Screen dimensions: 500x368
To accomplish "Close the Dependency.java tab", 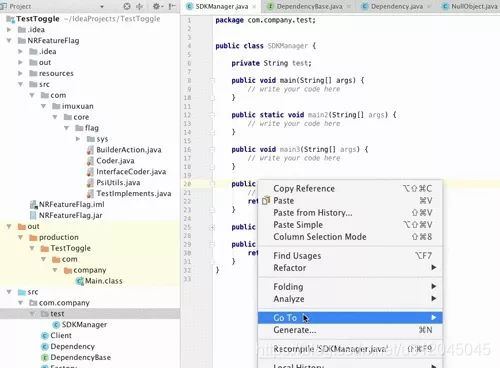I will 429,6.
